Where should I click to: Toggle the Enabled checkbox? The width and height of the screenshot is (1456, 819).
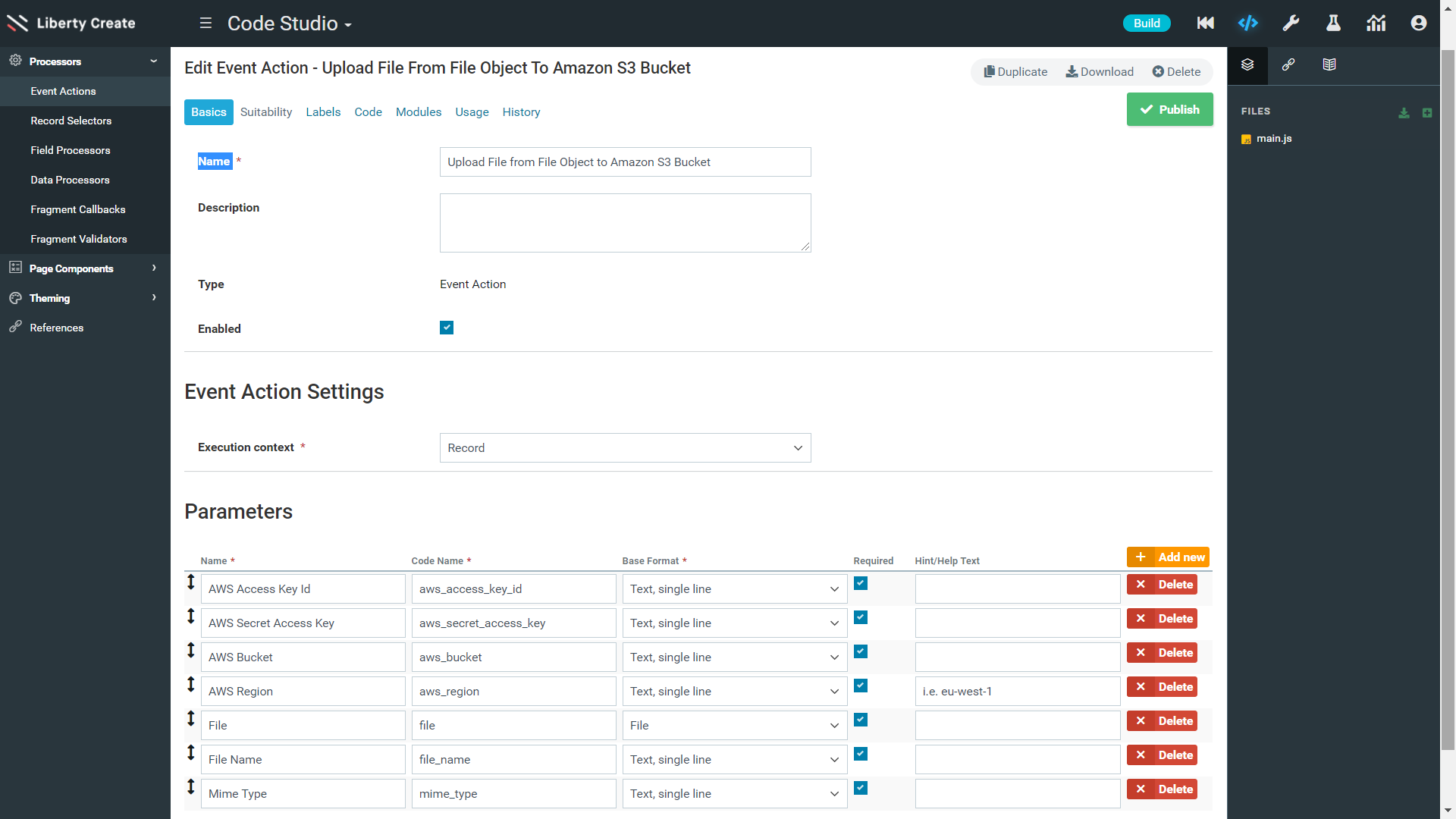tap(447, 328)
